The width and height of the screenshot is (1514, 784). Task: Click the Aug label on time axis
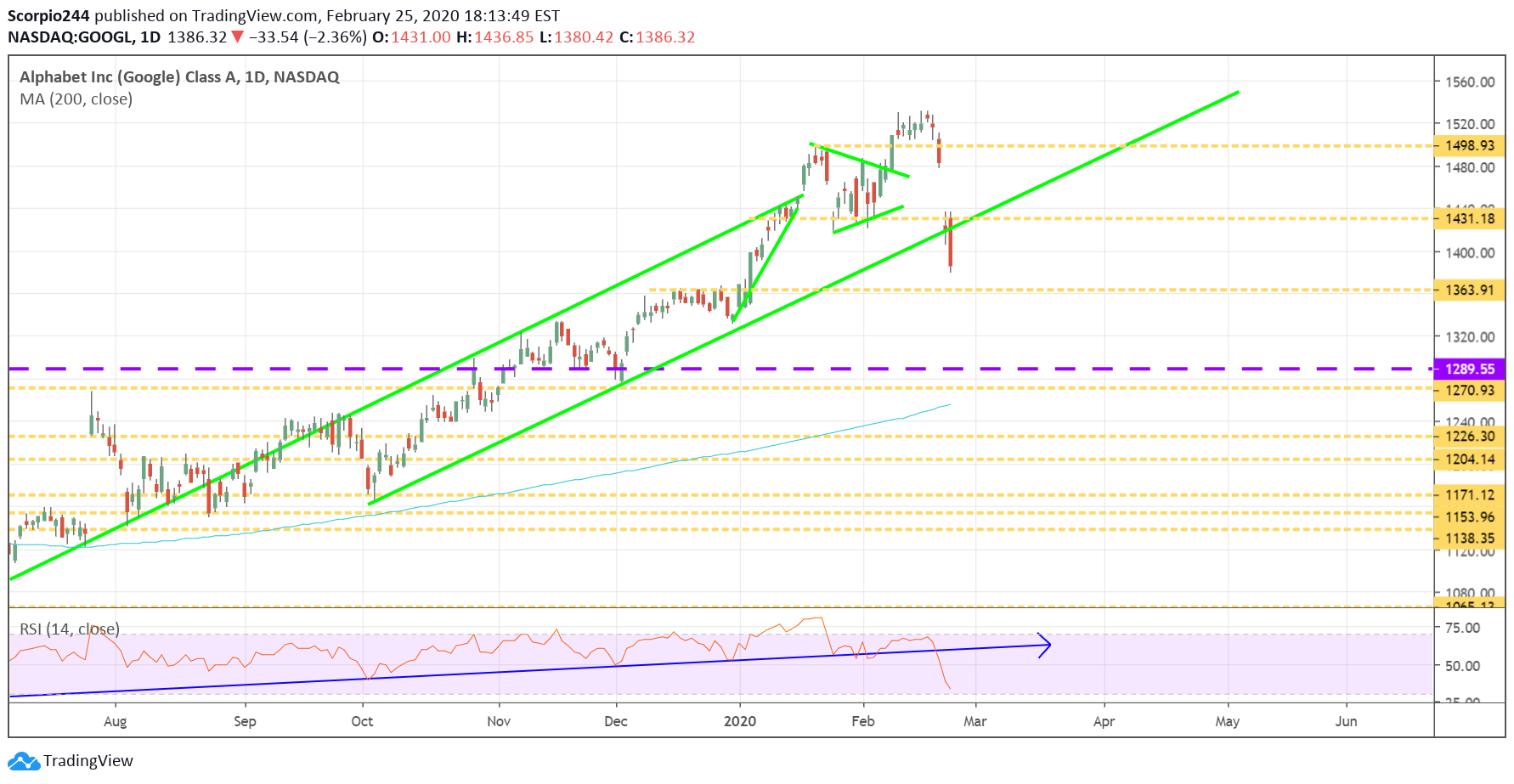116,722
